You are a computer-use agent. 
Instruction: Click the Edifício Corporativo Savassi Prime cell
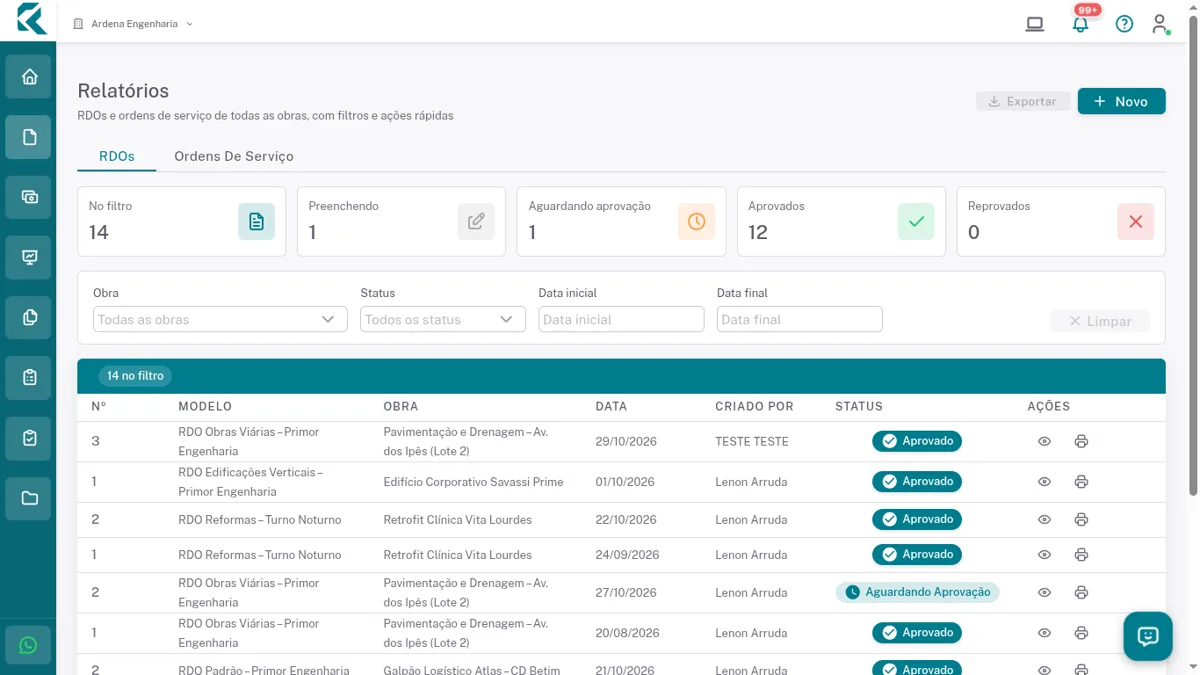pyautogui.click(x=473, y=482)
